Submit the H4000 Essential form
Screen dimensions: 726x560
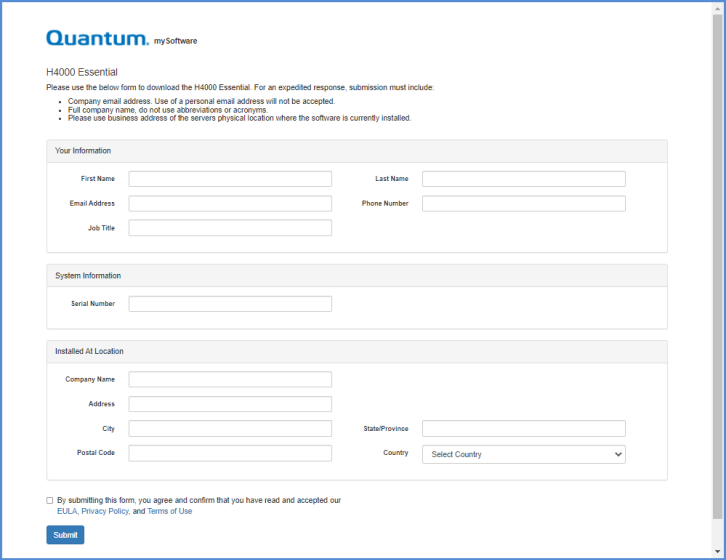pos(65,535)
